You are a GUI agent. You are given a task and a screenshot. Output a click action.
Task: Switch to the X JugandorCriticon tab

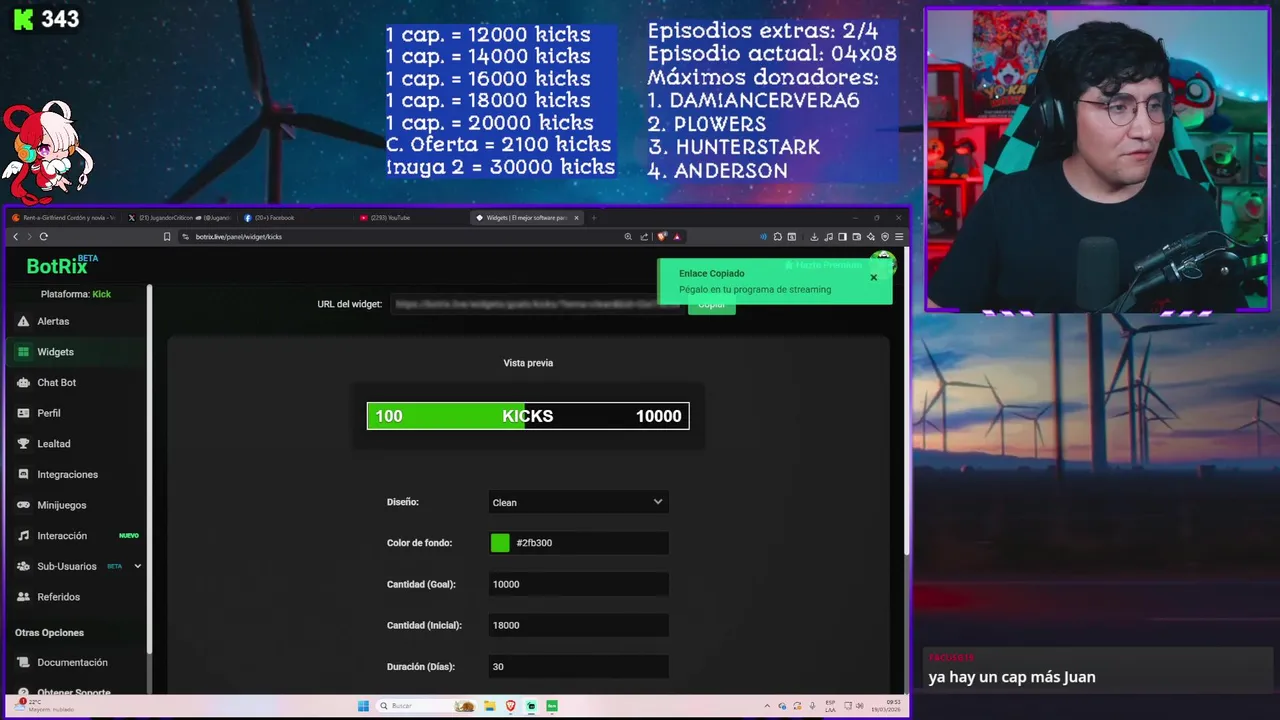(x=180, y=217)
